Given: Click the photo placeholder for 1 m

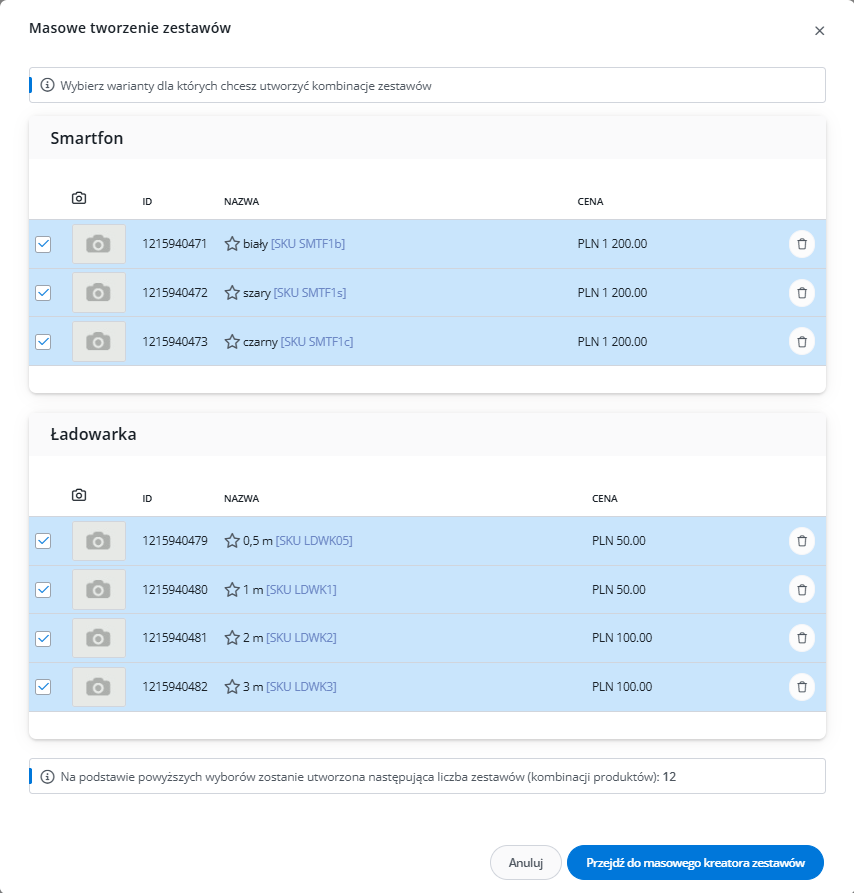Looking at the screenshot, I should click(98, 589).
